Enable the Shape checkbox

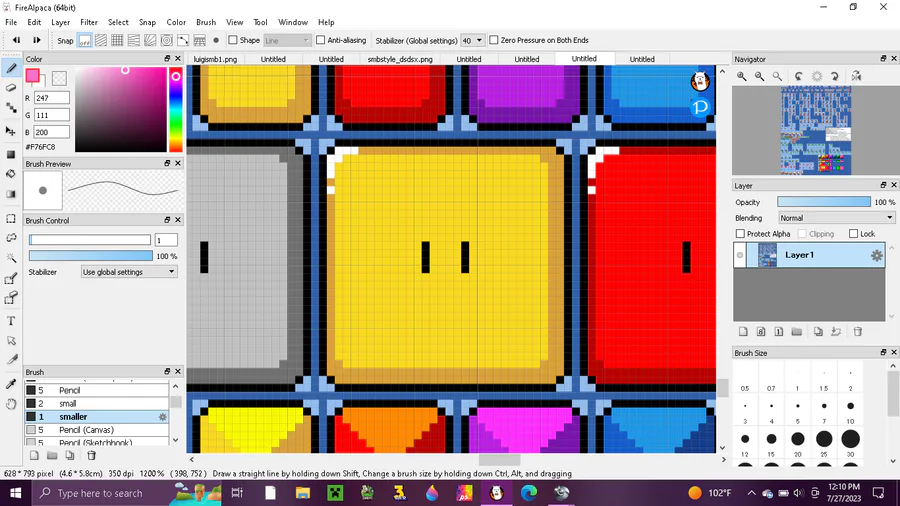(233, 40)
